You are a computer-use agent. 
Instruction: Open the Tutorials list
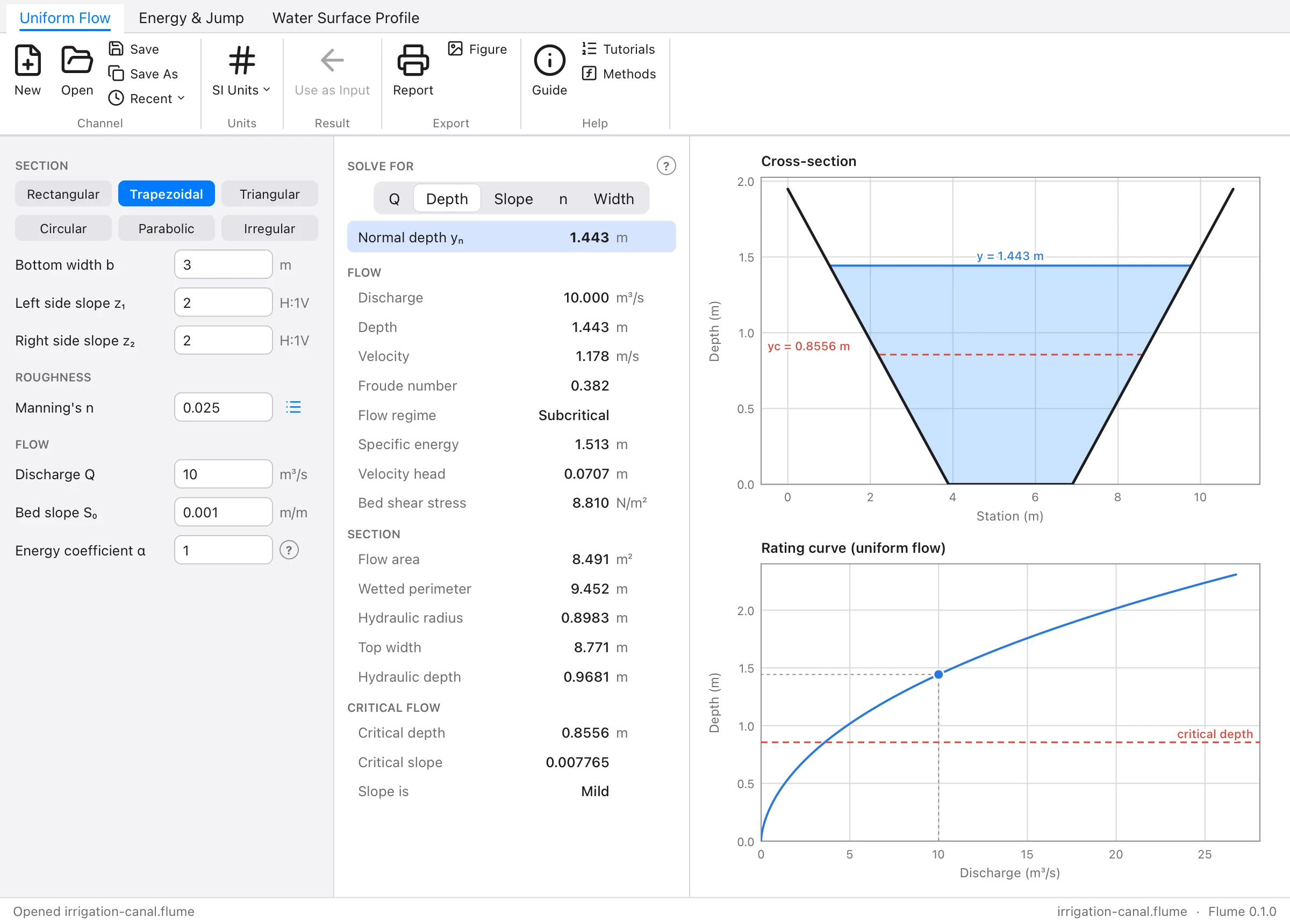618,49
